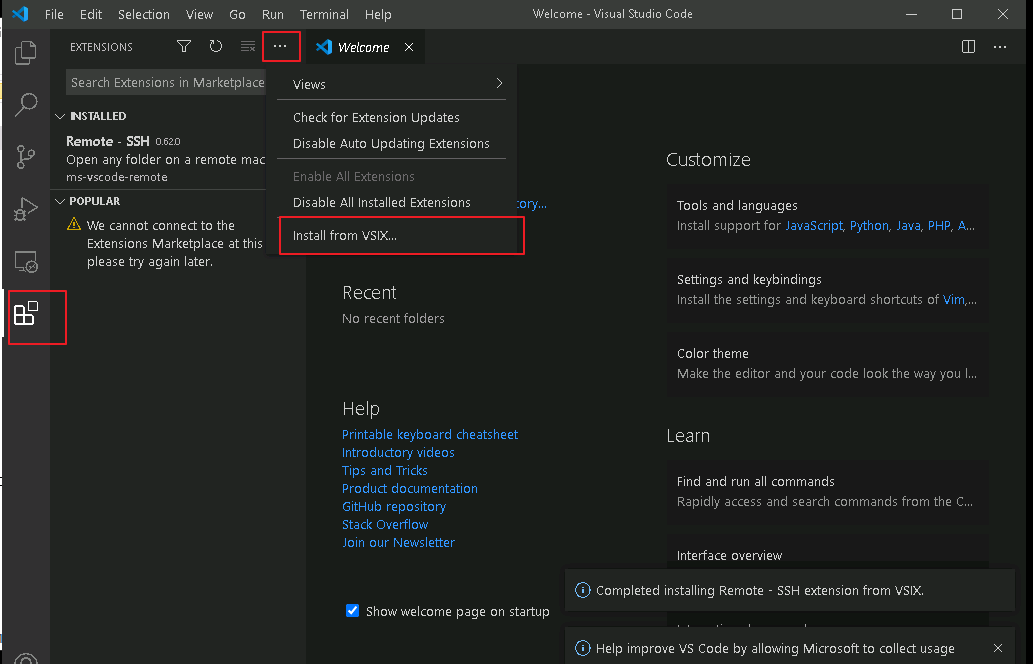Open Remote Explorer view
Viewport: 1033px width, 664px height.
pyautogui.click(x=26, y=262)
